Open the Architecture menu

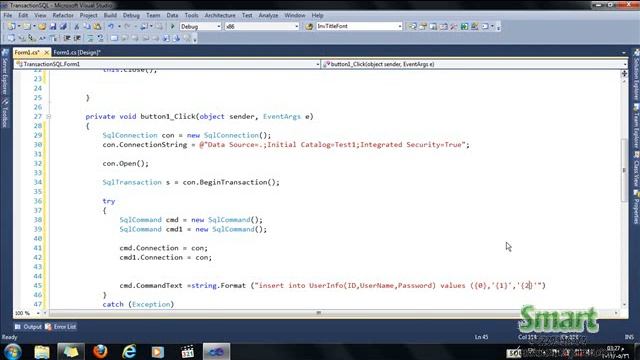tap(220, 16)
